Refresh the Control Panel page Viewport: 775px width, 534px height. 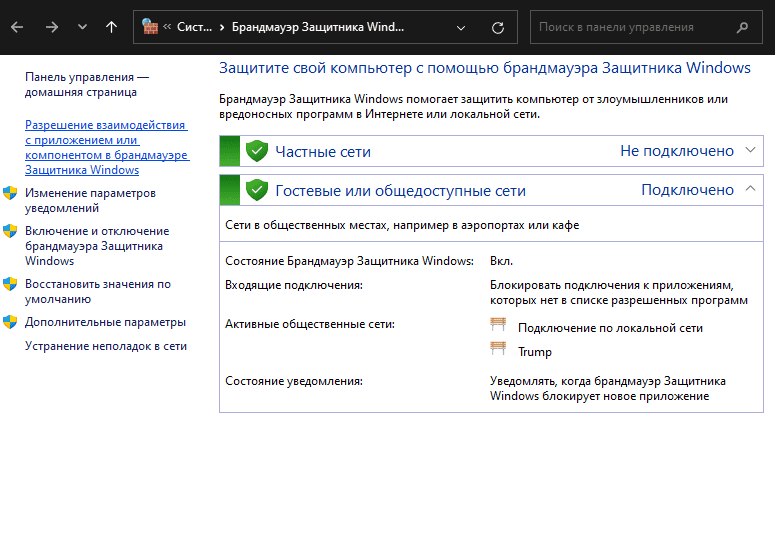(498, 28)
